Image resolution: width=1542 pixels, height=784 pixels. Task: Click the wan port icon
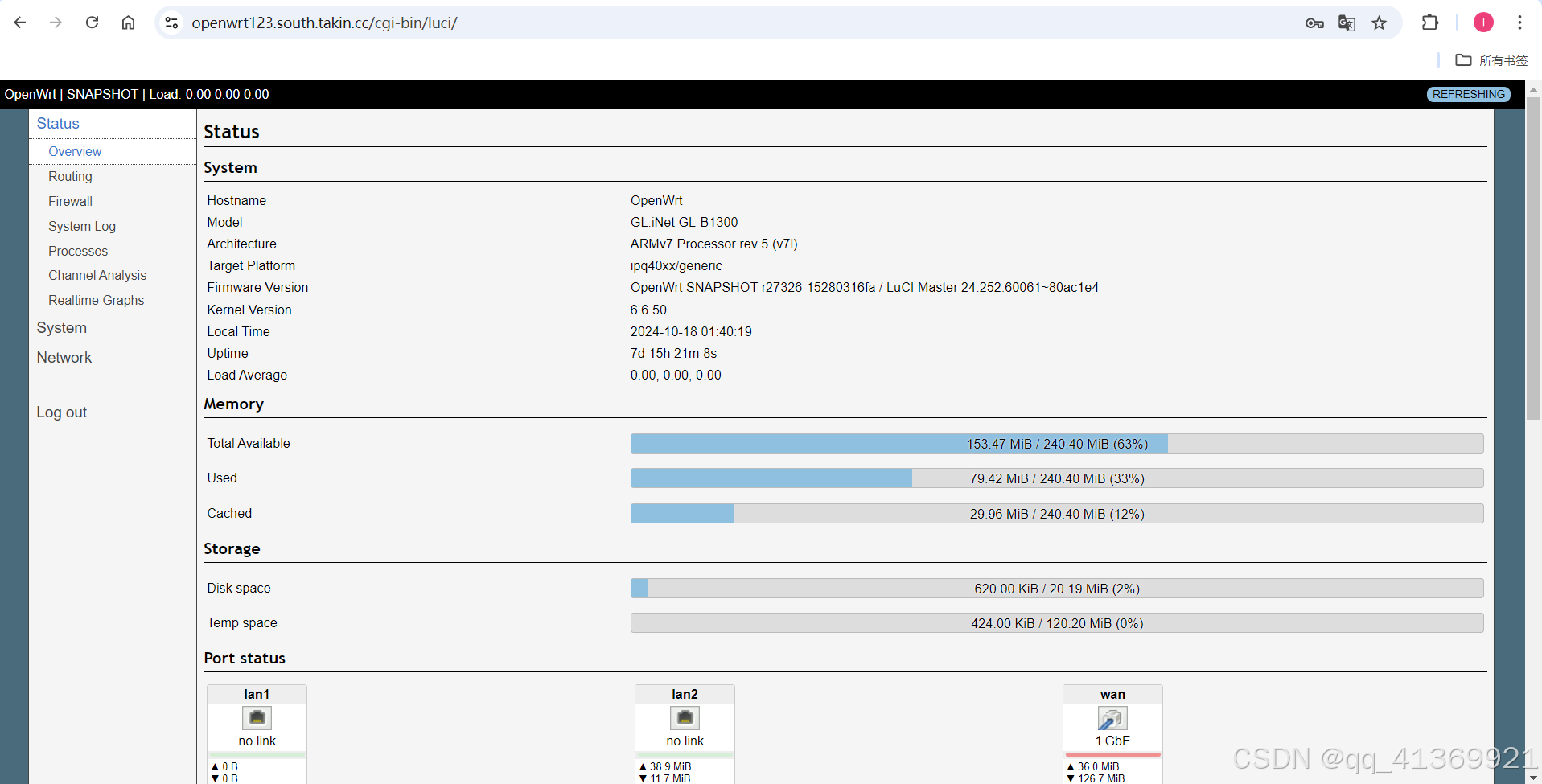pos(1112,717)
